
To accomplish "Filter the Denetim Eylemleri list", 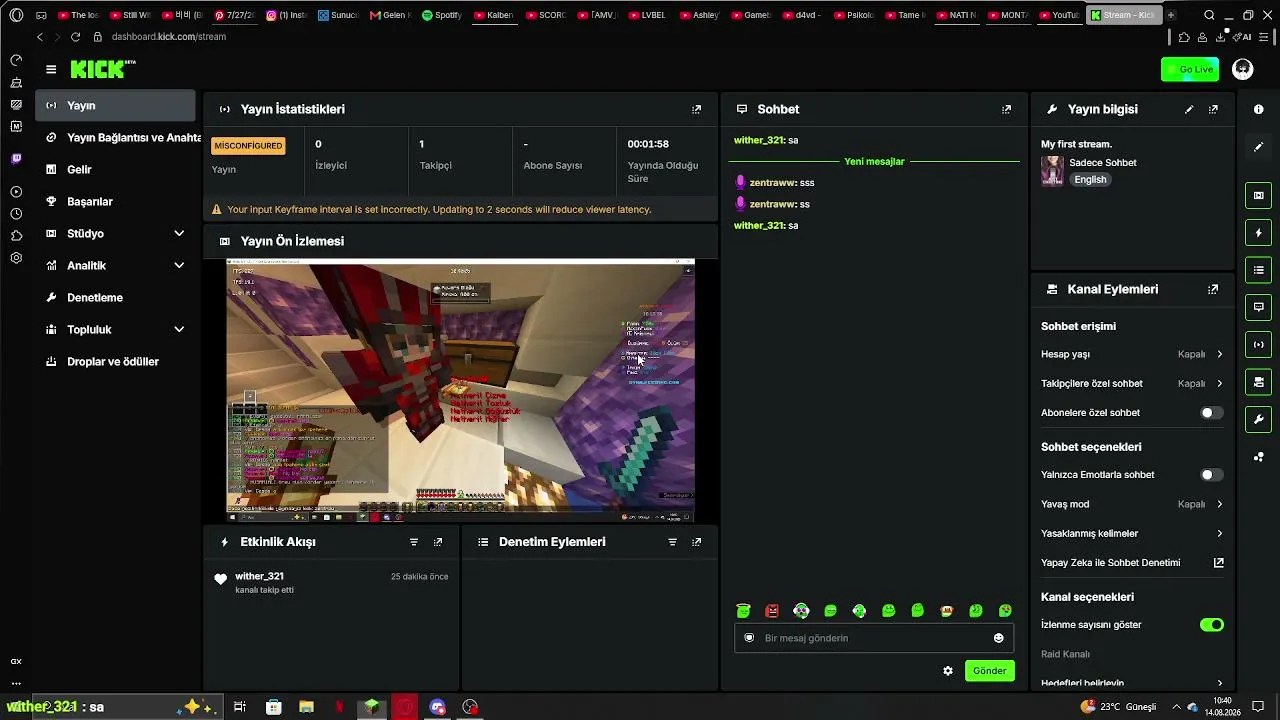I will (672, 542).
